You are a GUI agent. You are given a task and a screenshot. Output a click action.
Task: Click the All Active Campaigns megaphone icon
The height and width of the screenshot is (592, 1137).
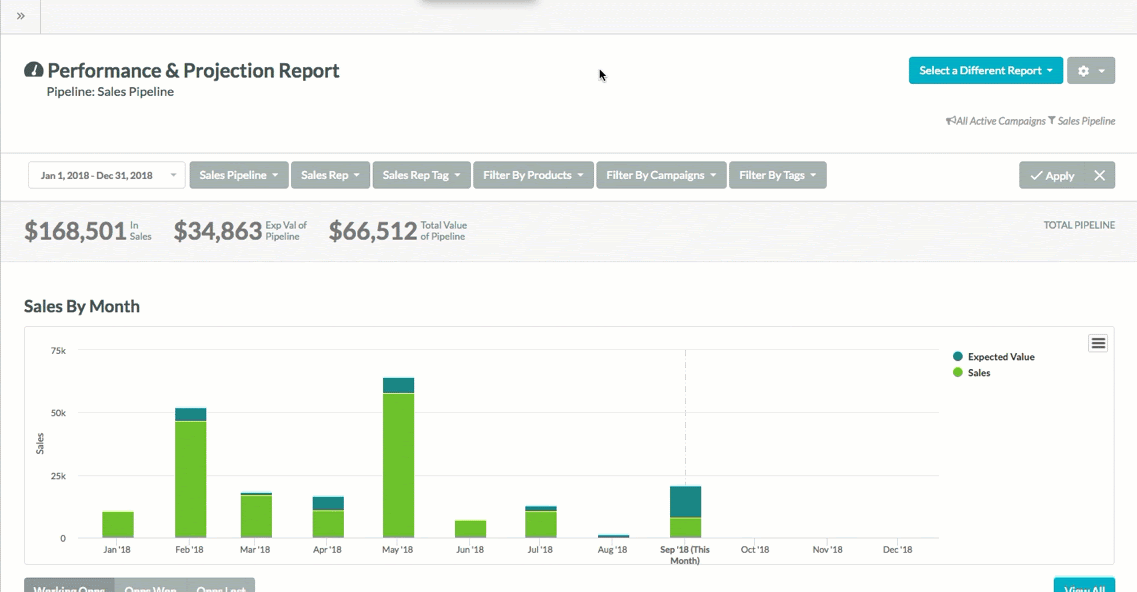(x=952, y=121)
